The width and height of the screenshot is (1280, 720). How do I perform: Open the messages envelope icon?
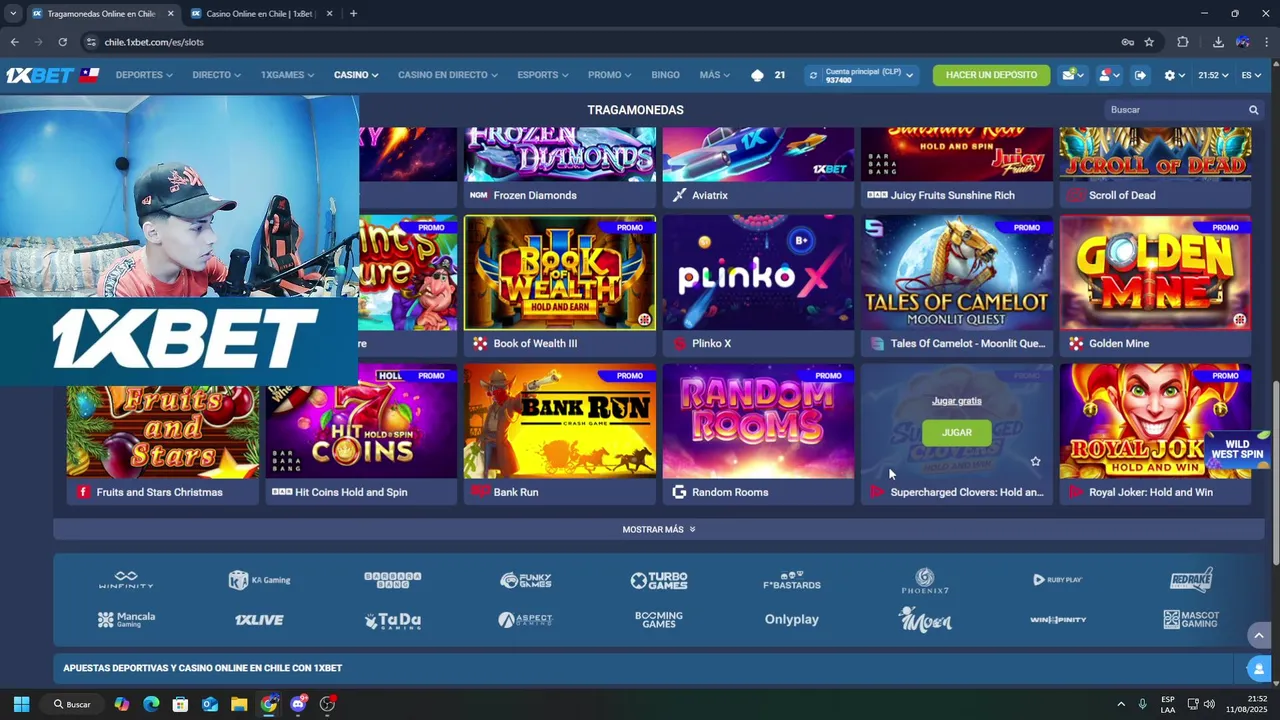pos(1068,75)
